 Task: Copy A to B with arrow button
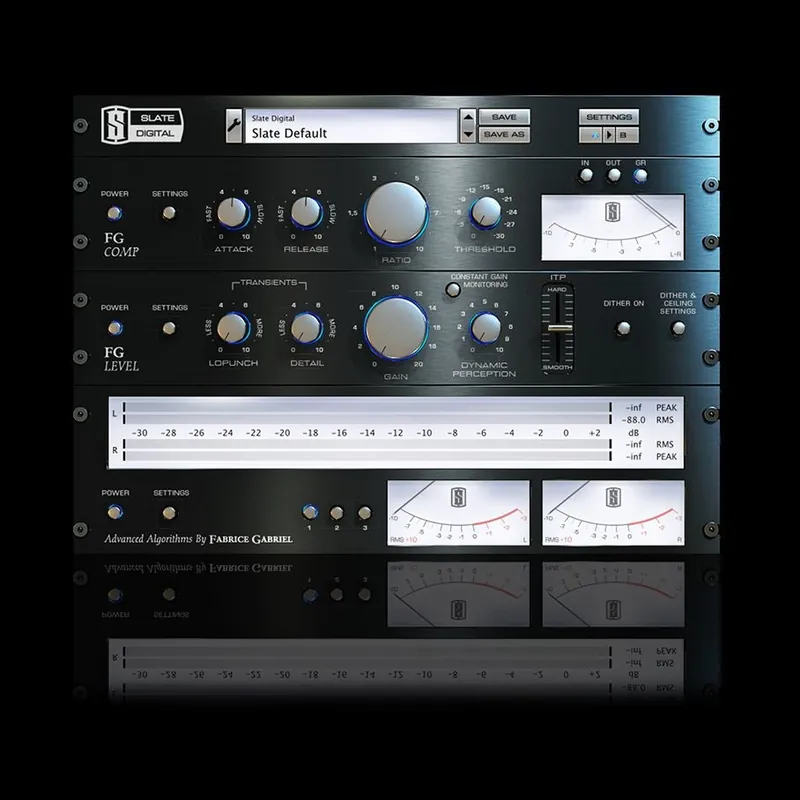(x=609, y=135)
